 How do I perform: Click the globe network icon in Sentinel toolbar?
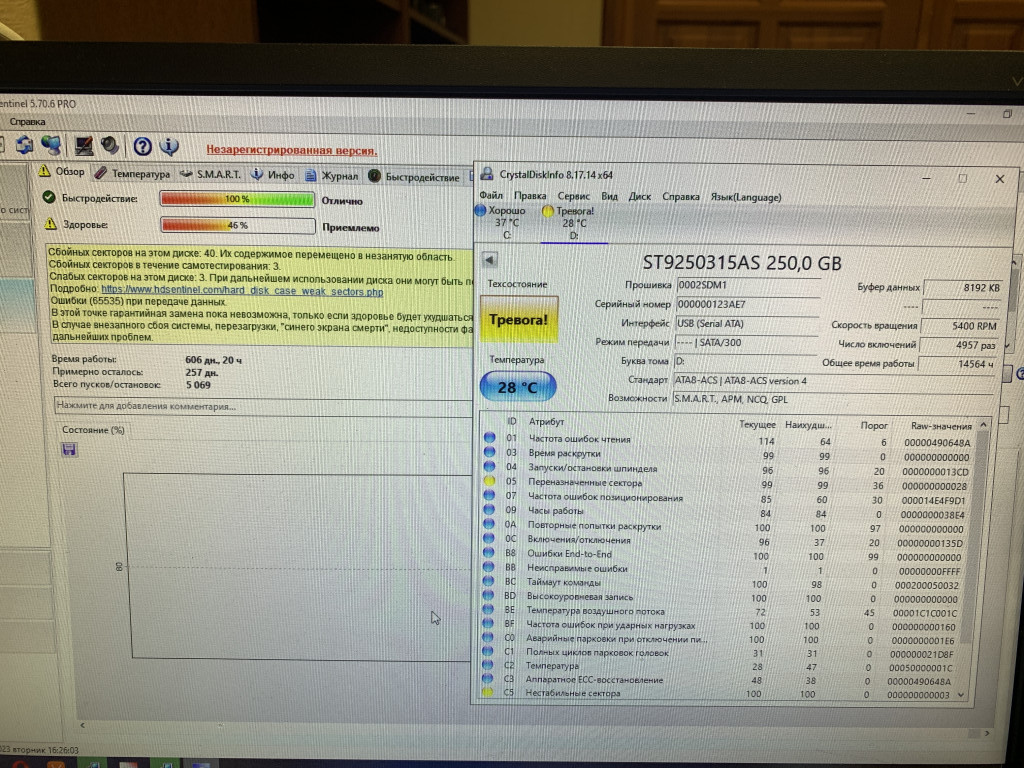51,145
